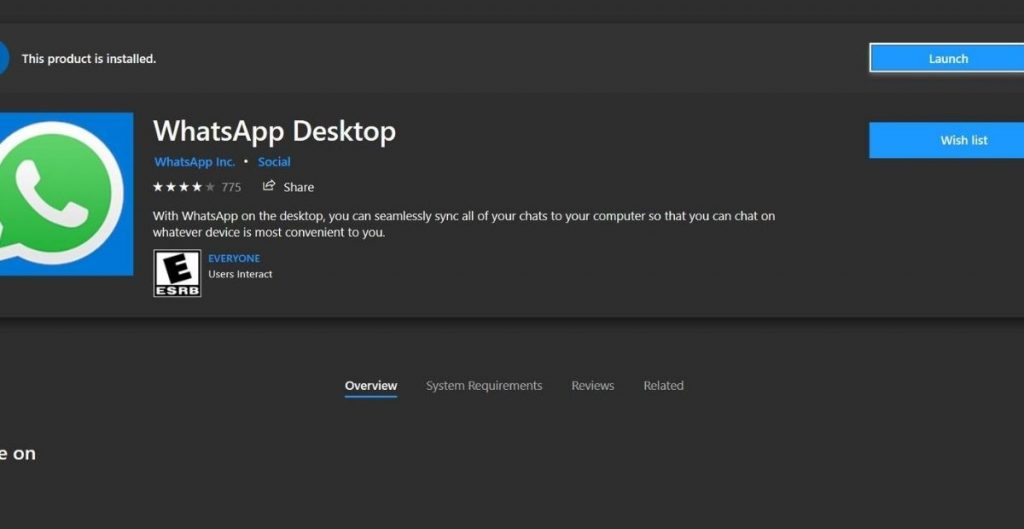1024x529 pixels.
Task: Click the app description paragraph
Action: (464, 224)
